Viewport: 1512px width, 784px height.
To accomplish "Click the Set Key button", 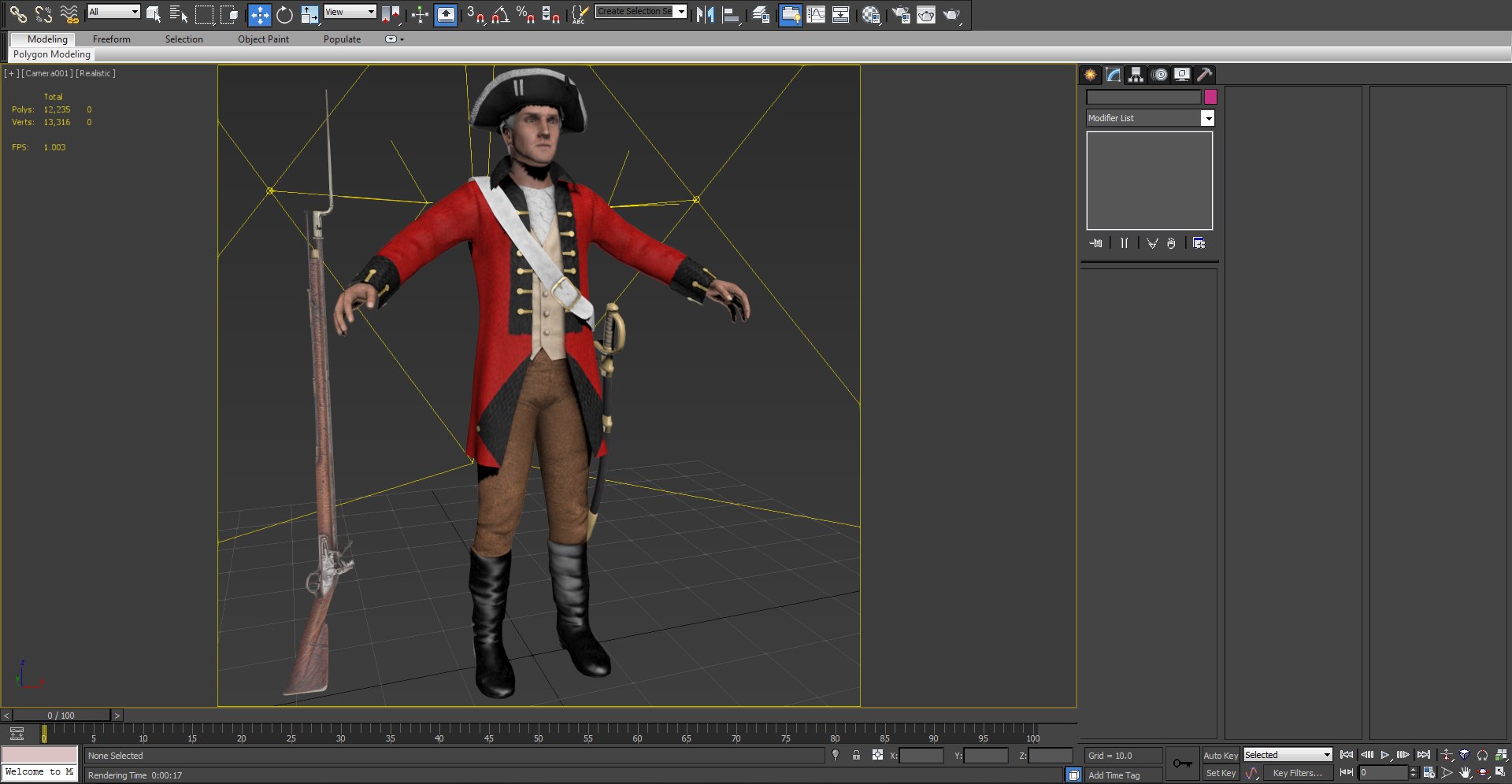I will [x=1221, y=773].
